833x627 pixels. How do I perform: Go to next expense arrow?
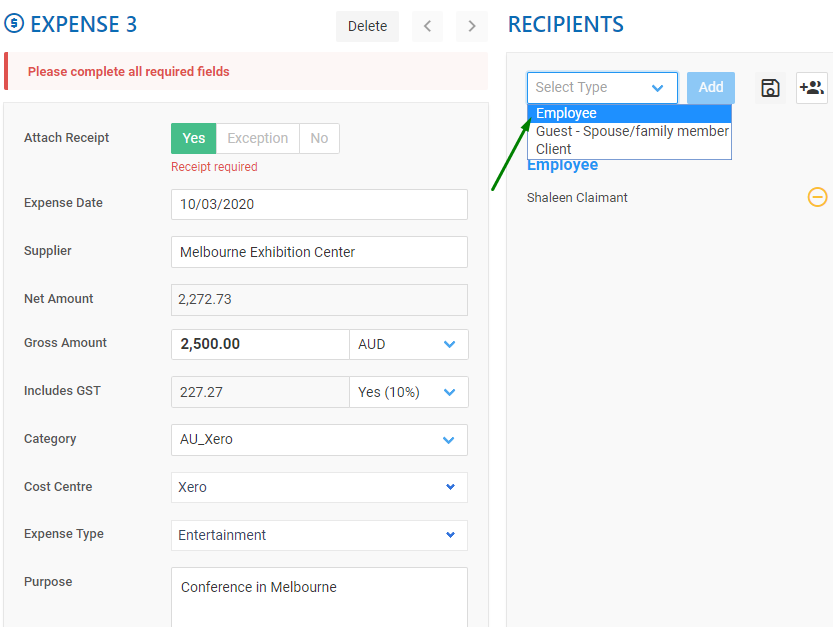(472, 26)
